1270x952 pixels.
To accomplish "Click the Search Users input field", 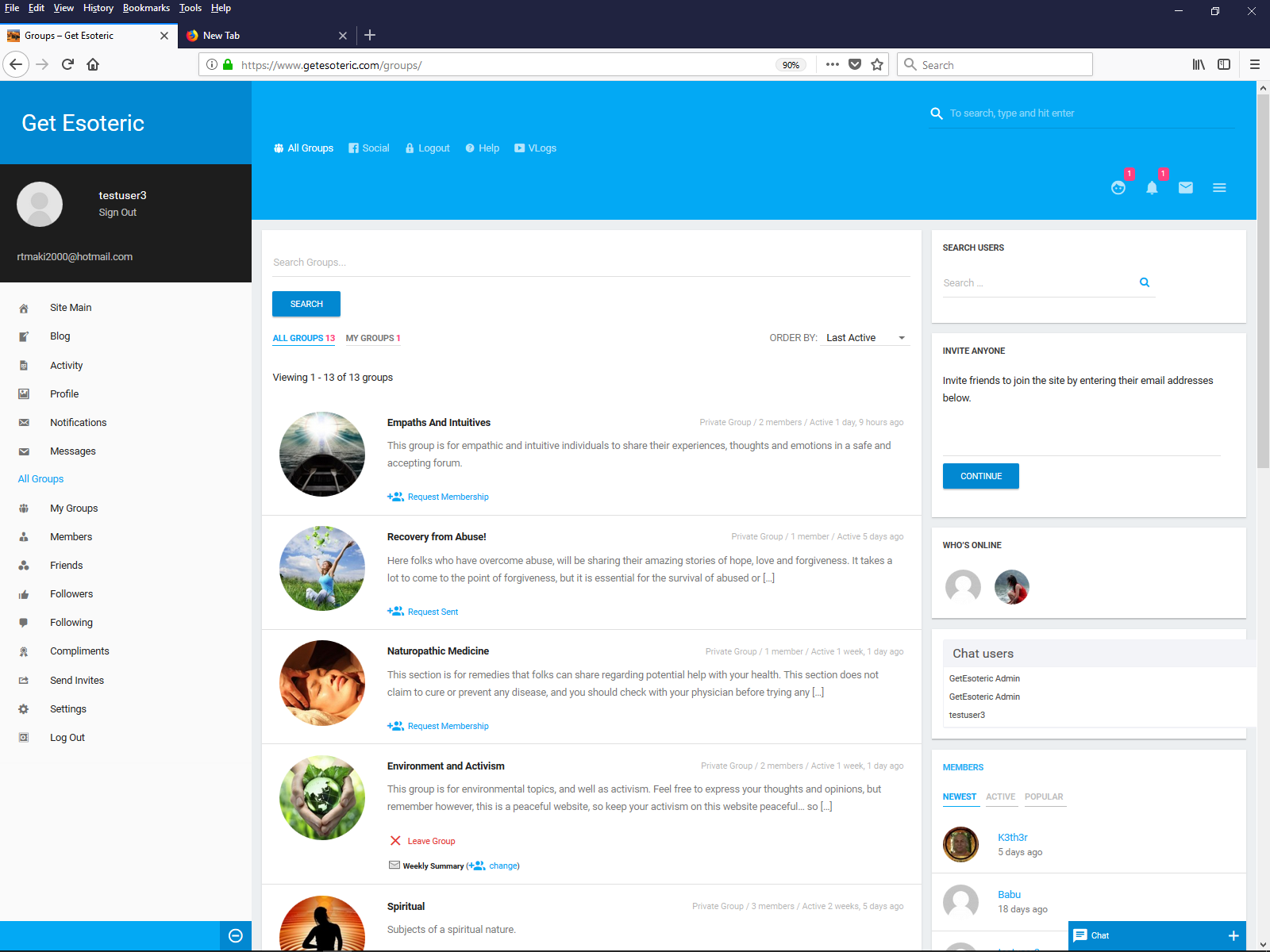I will click(1038, 283).
